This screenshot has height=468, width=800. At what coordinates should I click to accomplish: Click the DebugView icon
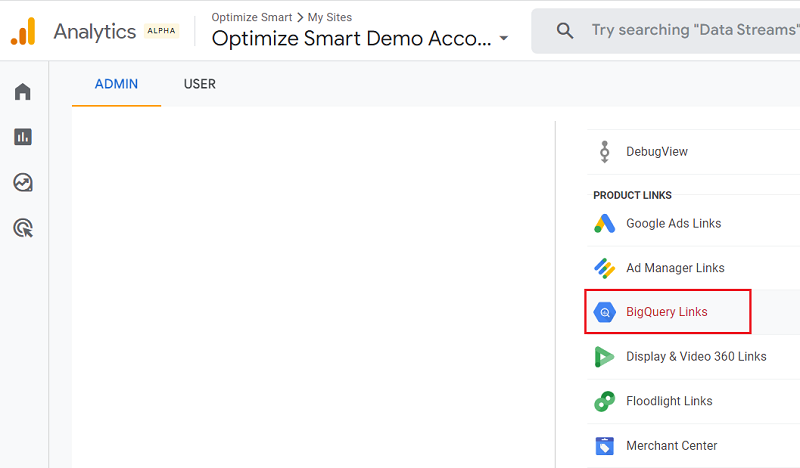[605, 152]
